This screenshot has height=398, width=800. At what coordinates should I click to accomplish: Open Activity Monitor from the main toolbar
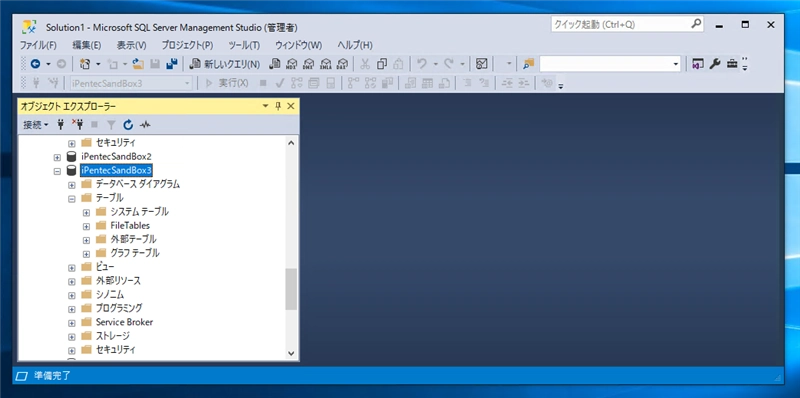point(482,64)
